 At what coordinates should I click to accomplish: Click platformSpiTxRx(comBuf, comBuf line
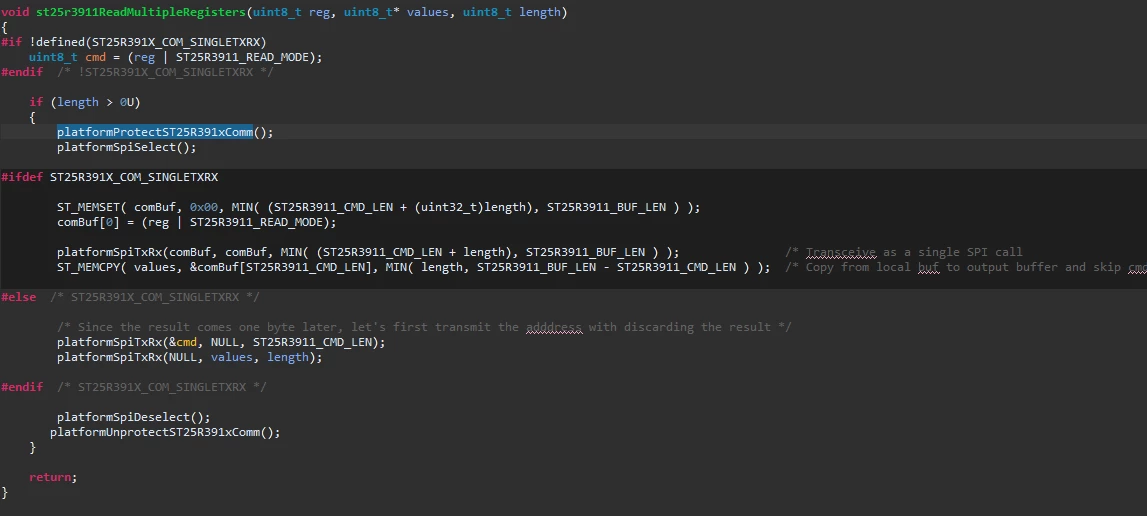pyautogui.click(x=368, y=253)
